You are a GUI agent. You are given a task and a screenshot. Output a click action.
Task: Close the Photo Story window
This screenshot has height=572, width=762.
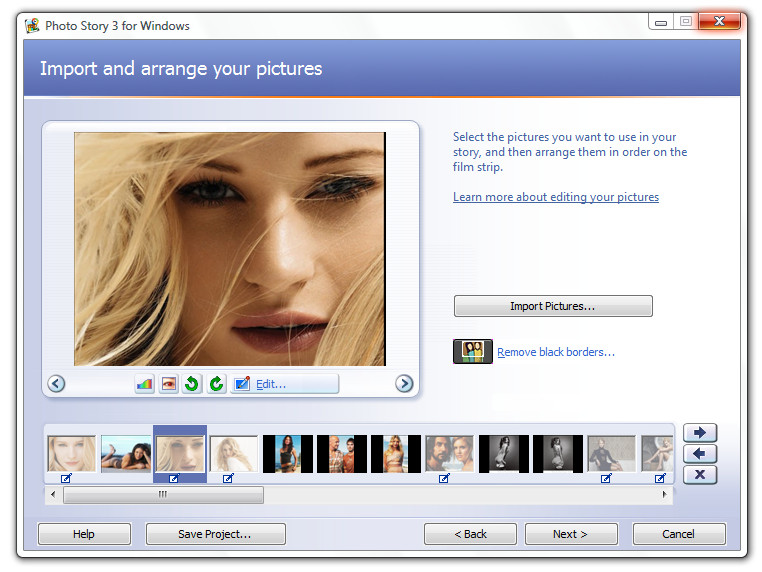pos(720,21)
